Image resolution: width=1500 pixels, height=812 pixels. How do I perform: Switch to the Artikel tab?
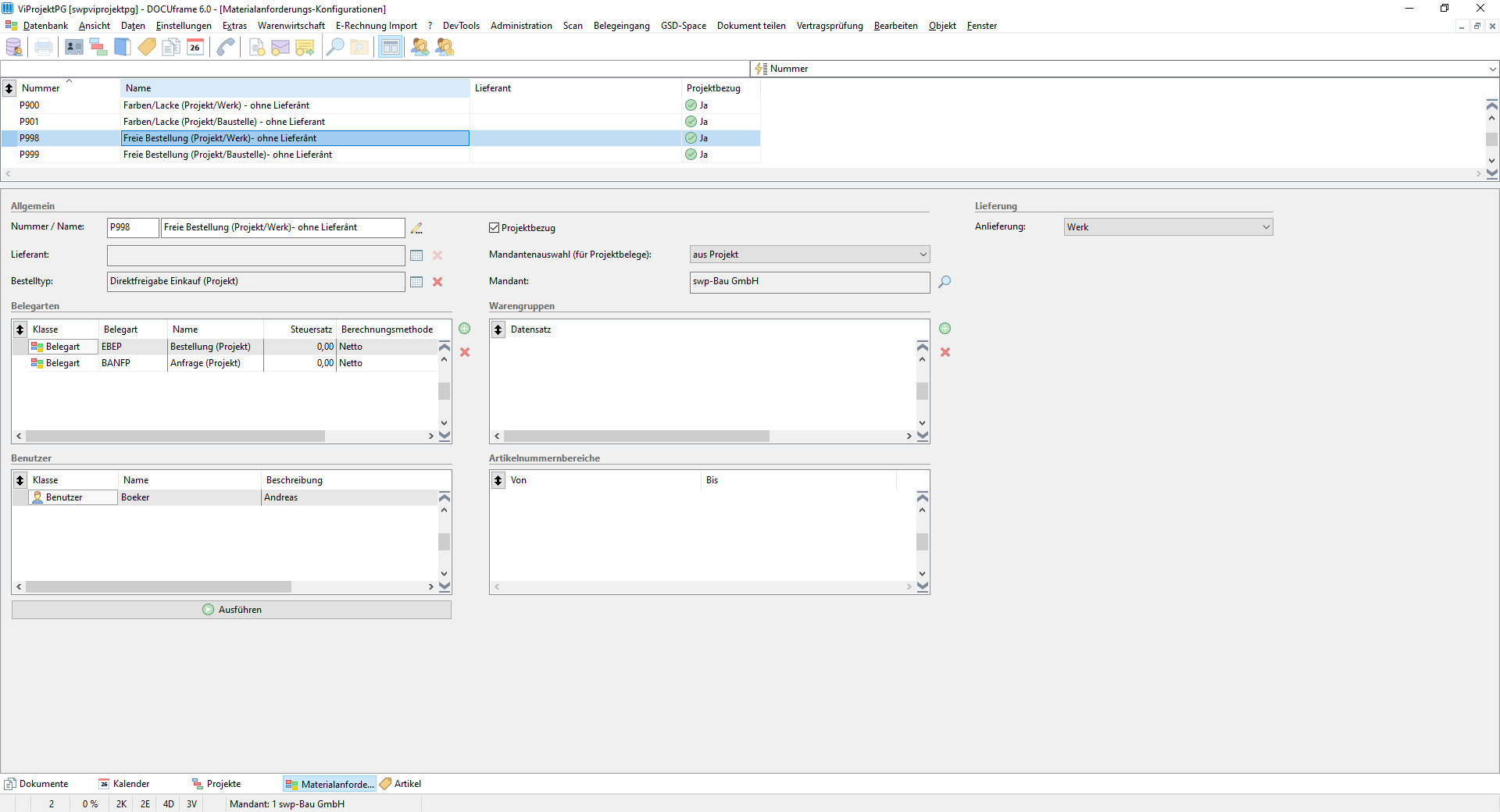click(x=401, y=784)
